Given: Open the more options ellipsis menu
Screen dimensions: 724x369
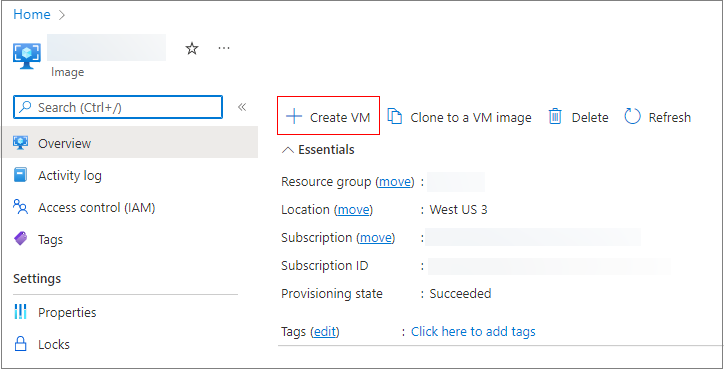Looking at the screenshot, I should pyautogui.click(x=224, y=48).
